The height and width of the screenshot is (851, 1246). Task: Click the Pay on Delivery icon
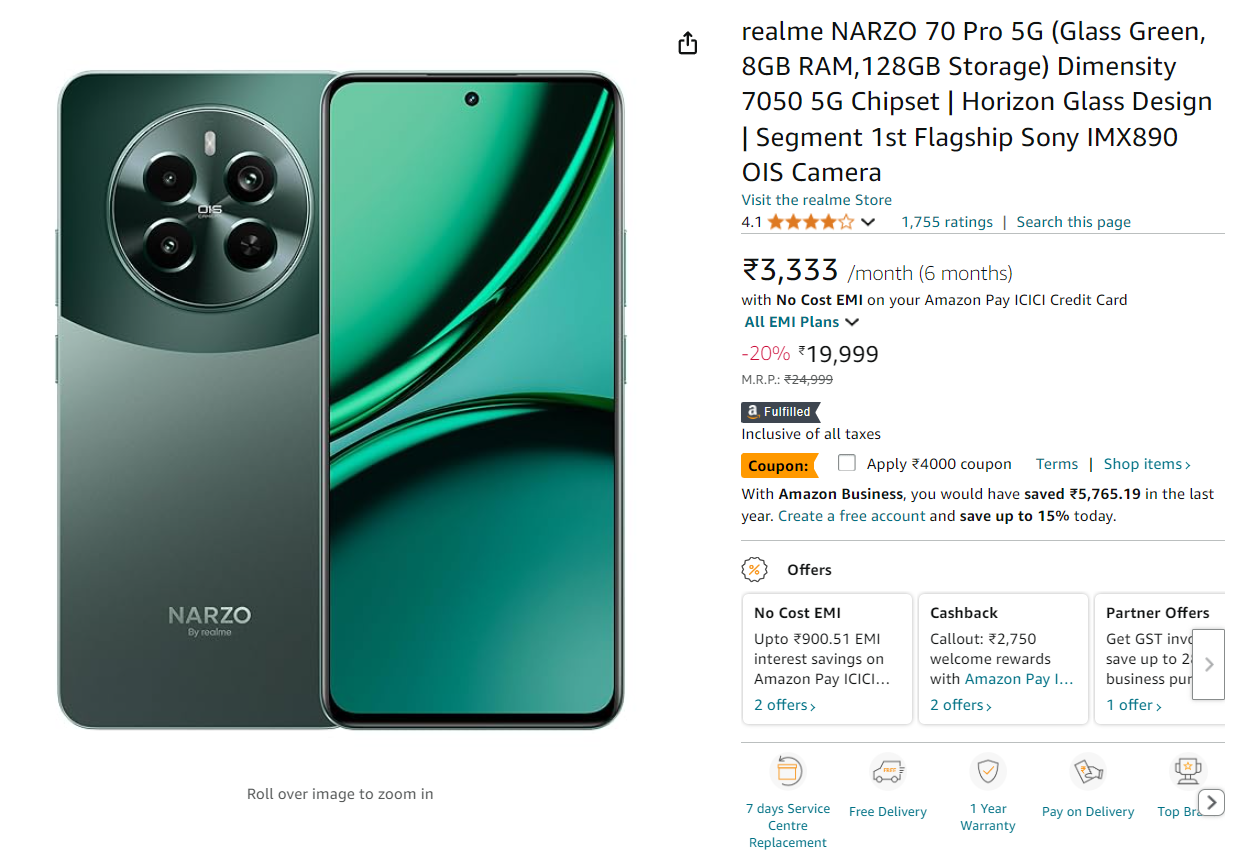(1088, 771)
